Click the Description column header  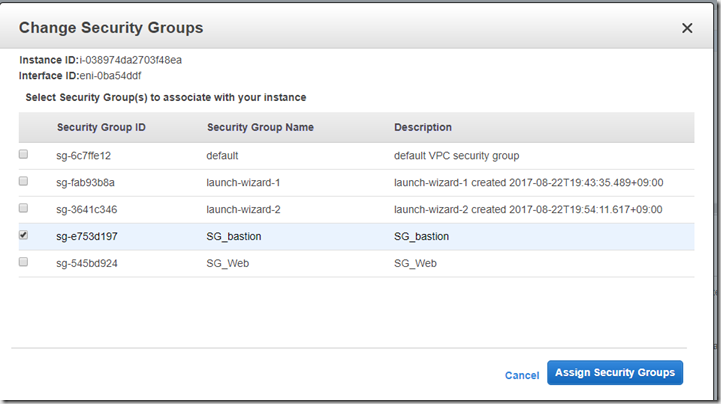click(x=423, y=128)
